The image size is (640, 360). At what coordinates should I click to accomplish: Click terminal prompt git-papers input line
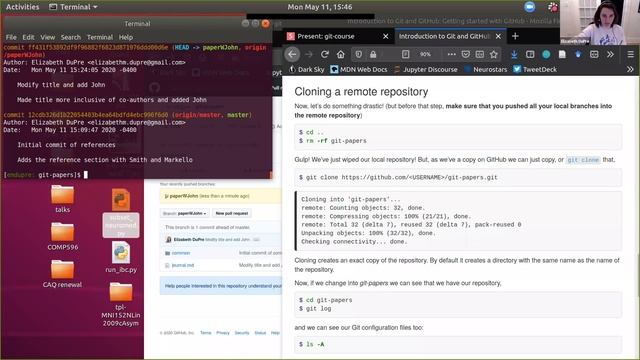(x=45, y=175)
